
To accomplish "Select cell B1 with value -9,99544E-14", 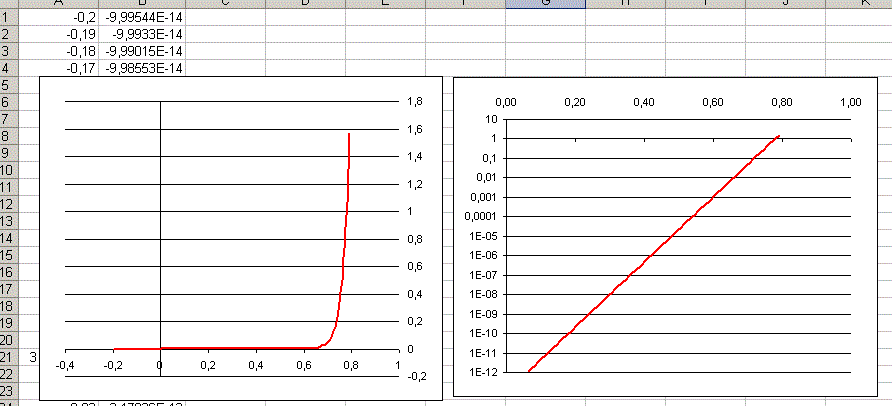I will click(x=143, y=17).
